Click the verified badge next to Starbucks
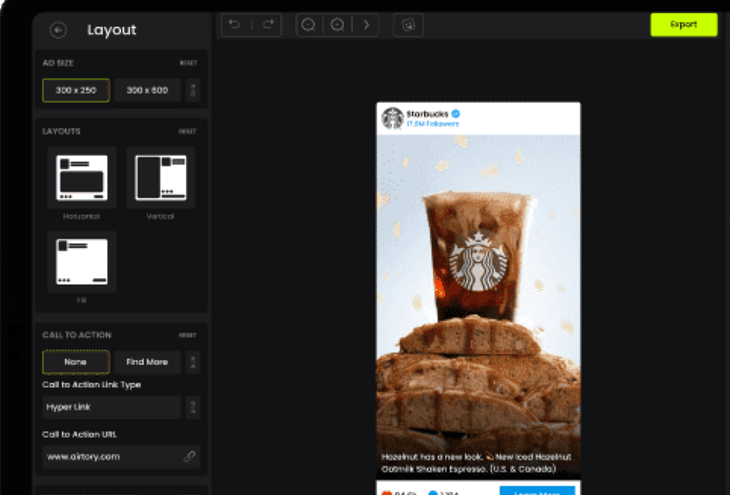730x495 pixels. (x=456, y=113)
